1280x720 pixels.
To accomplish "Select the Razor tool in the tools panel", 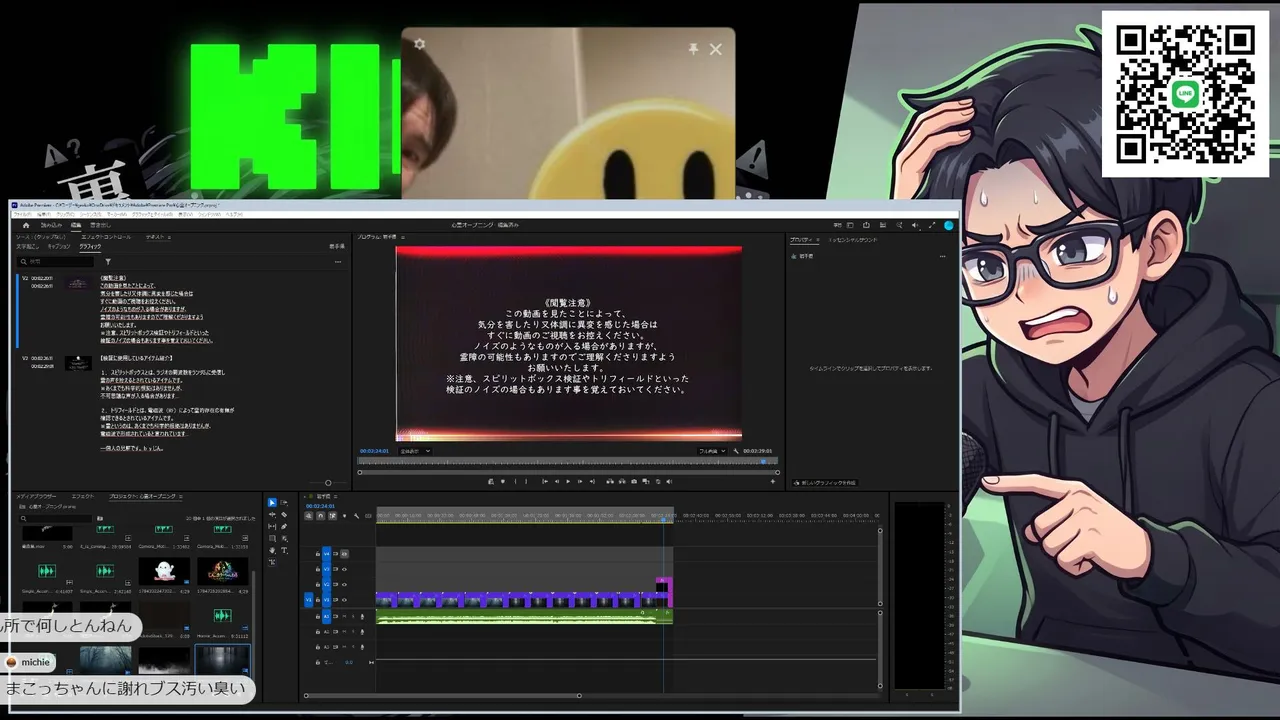I will click(x=284, y=515).
